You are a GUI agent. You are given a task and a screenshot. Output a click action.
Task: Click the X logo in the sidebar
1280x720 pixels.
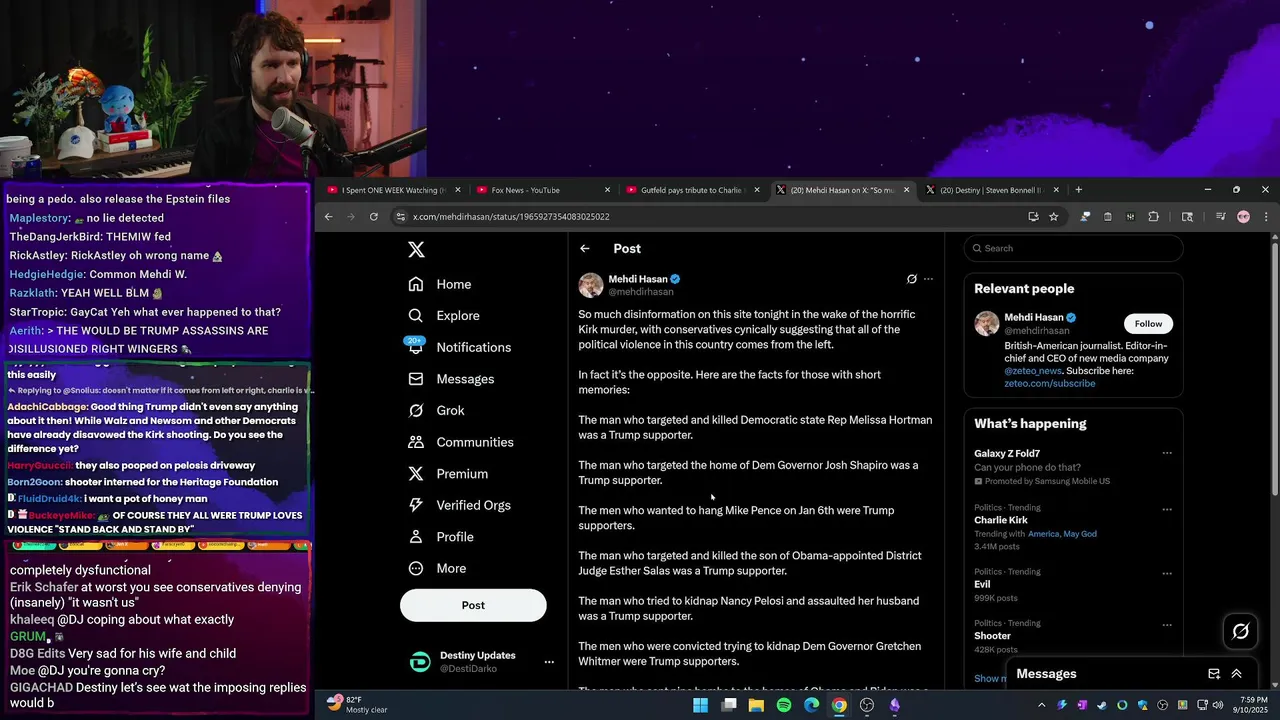click(416, 250)
